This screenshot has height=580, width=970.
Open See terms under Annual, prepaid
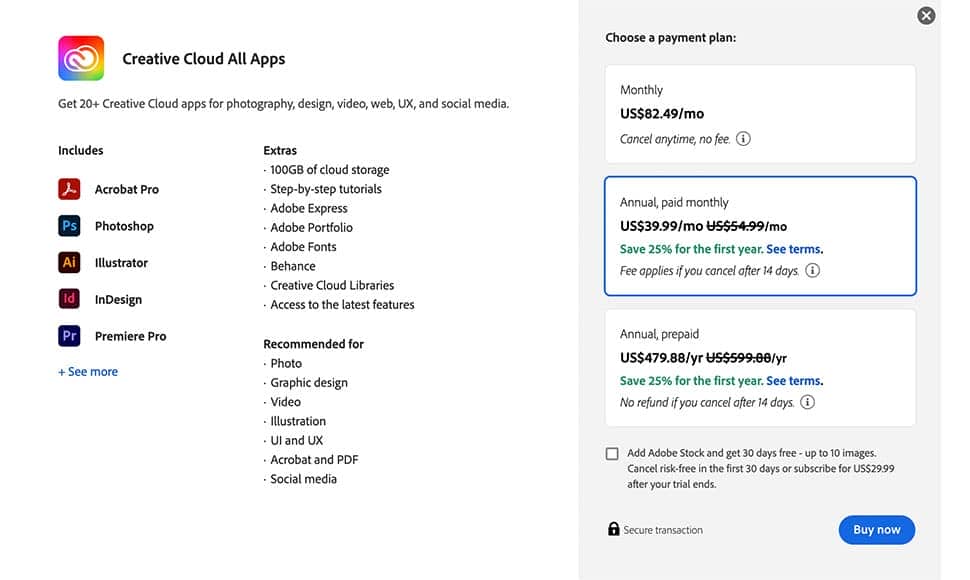[x=794, y=381]
